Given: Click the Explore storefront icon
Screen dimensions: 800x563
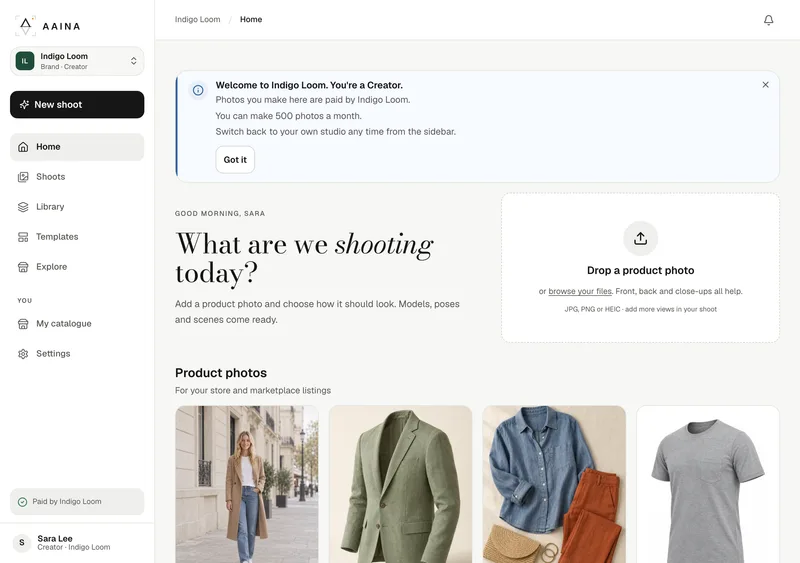Looking at the screenshot, I should pyautogui.click(x=23, y=267).
